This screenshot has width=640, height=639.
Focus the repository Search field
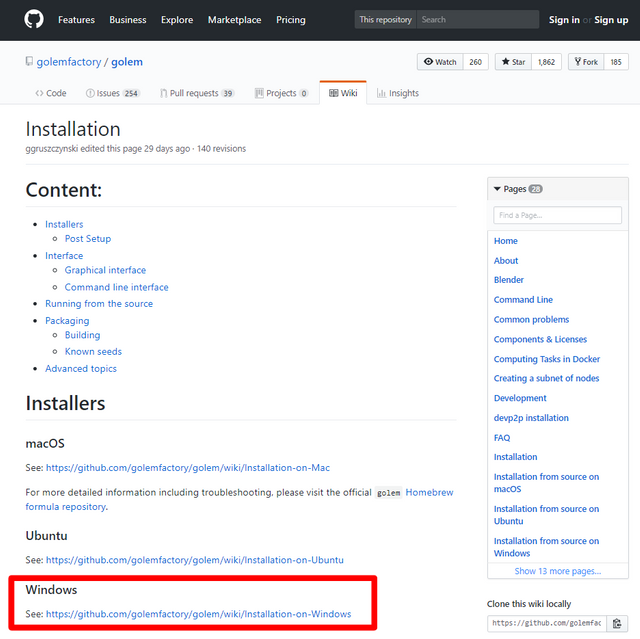[478, 20]
